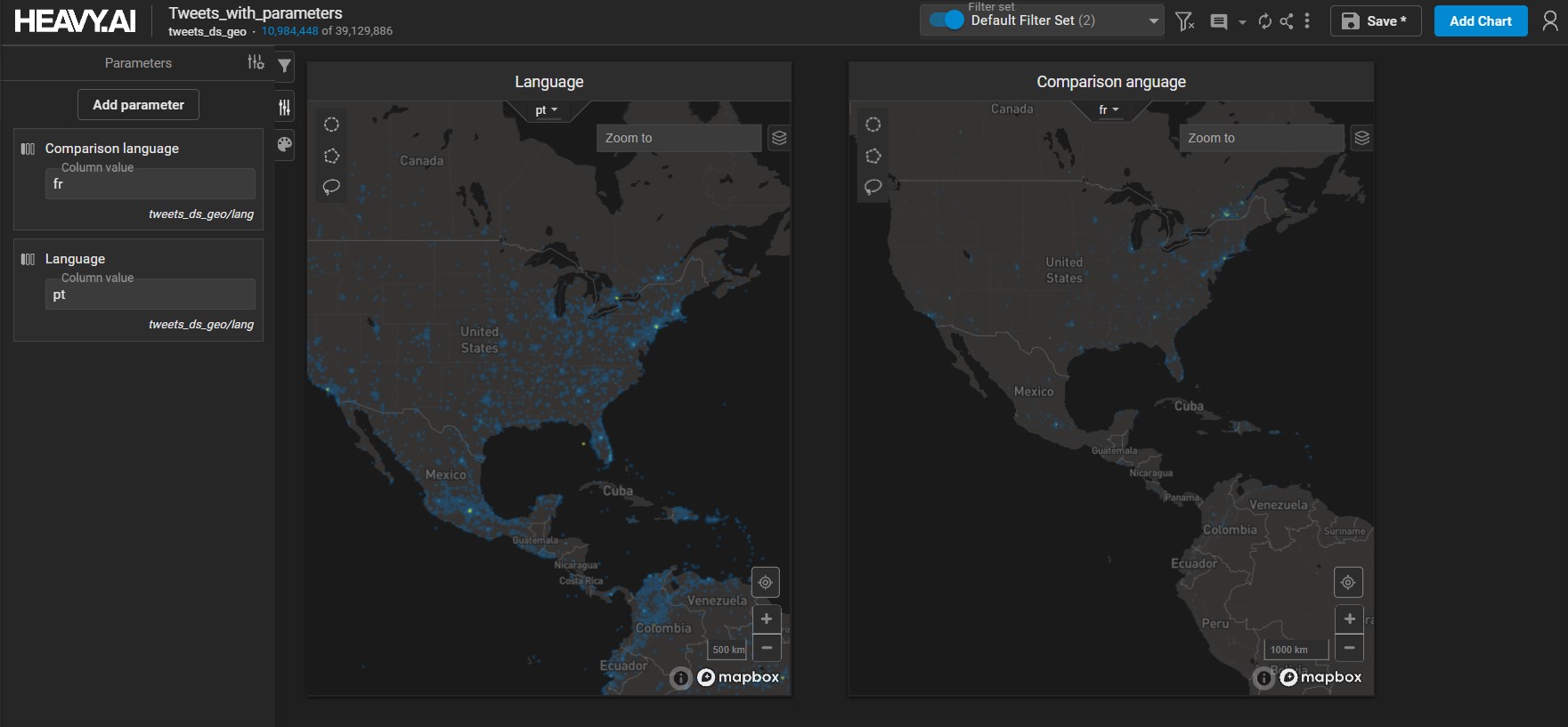The height and width of the screenshot is (727, 1568).
Task: Click the Language parameter column value field
Action: 150,295
